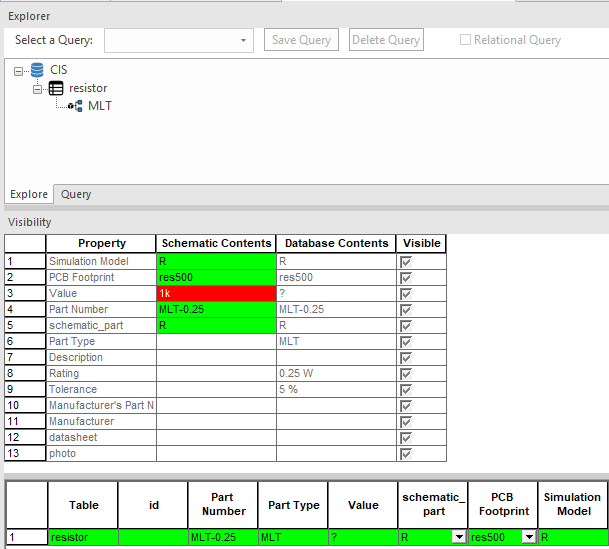Toggle Visible checkbox for Simulation Model
The height and width of the screenshot is (549, 609).
click(406, 262)
